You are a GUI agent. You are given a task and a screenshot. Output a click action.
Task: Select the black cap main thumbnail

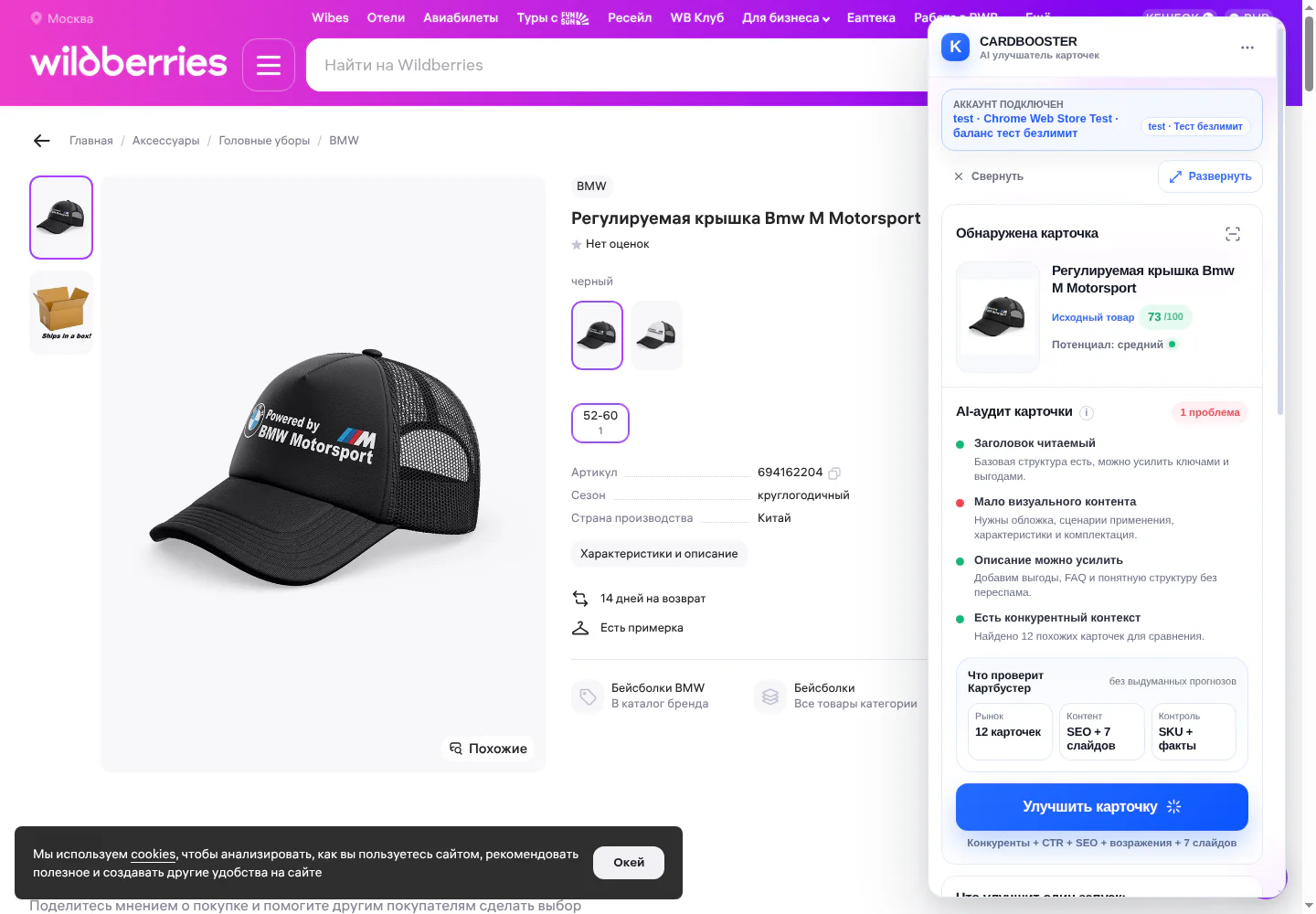point(61,218)
